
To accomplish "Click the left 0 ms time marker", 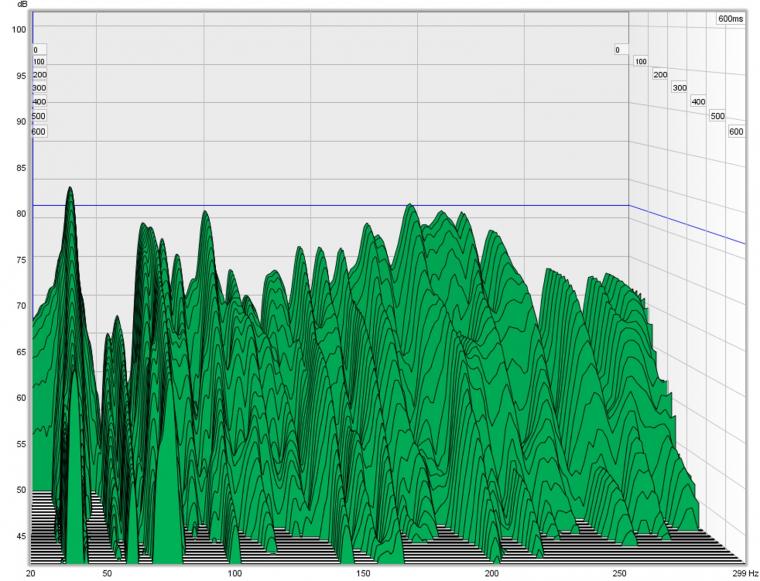I will (x=35, y=49).
